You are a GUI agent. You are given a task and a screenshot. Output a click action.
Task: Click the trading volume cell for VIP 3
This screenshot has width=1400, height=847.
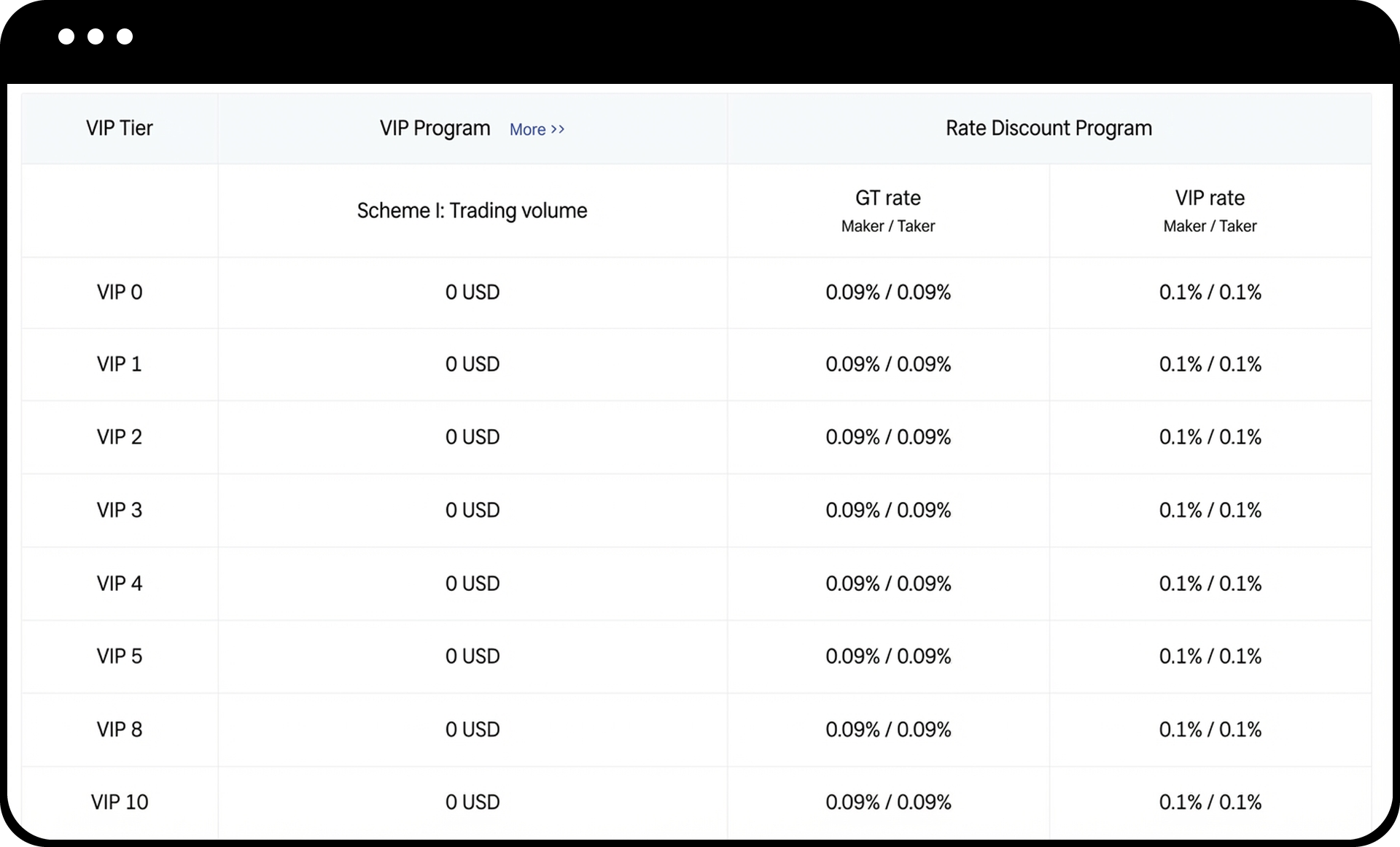coord(472,510)
